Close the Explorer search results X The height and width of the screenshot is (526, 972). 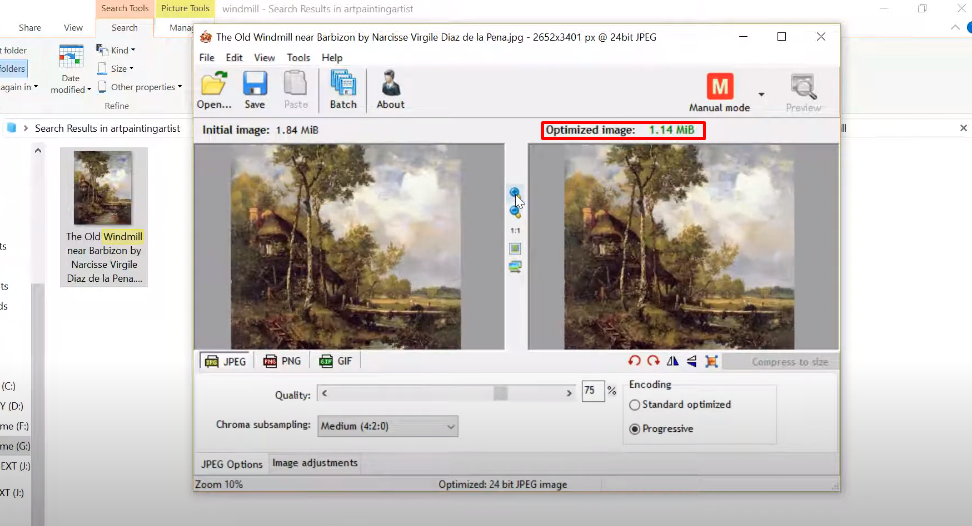[963, 128]
